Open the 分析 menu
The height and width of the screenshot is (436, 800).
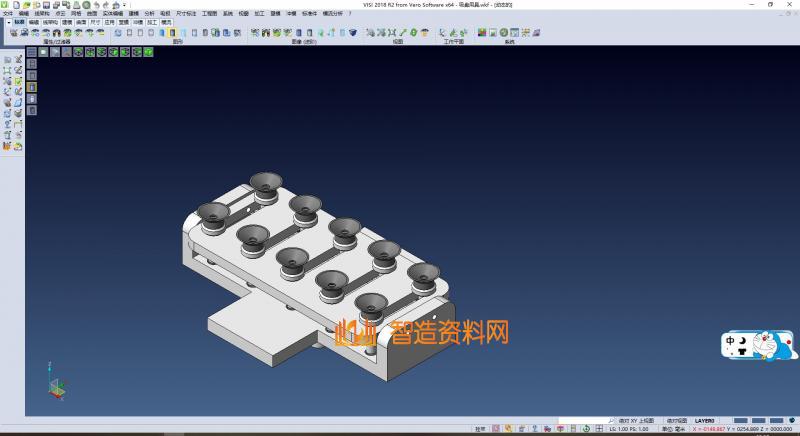149,13
